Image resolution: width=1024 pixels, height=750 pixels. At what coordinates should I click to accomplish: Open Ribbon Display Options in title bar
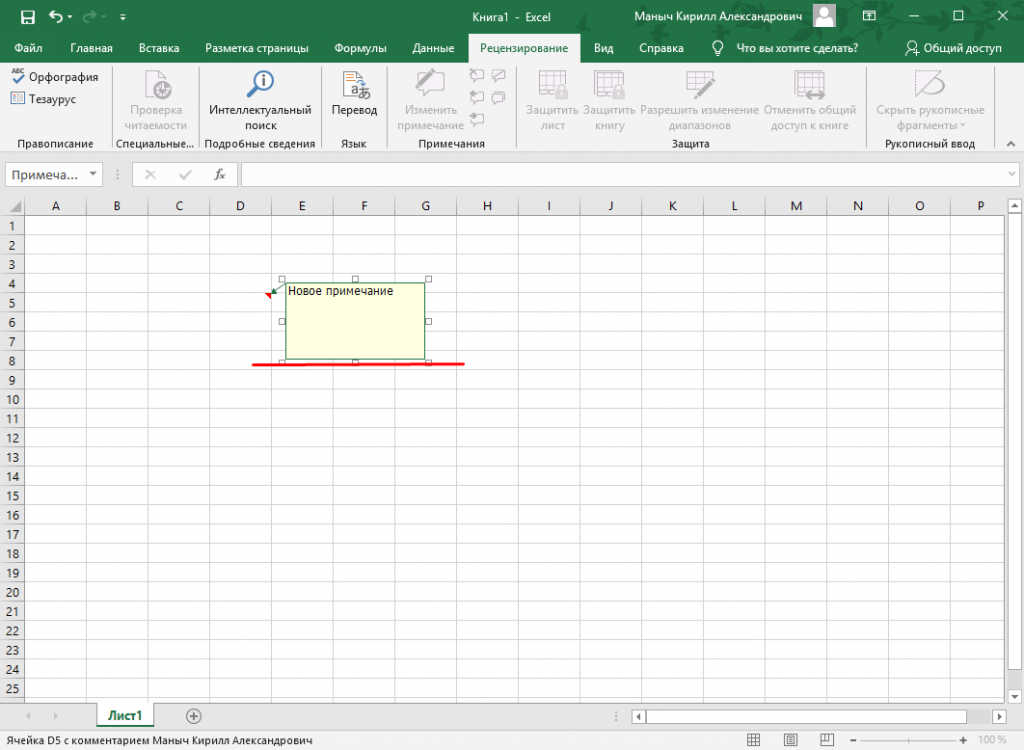pyautogui.click(x=869, y=16)
